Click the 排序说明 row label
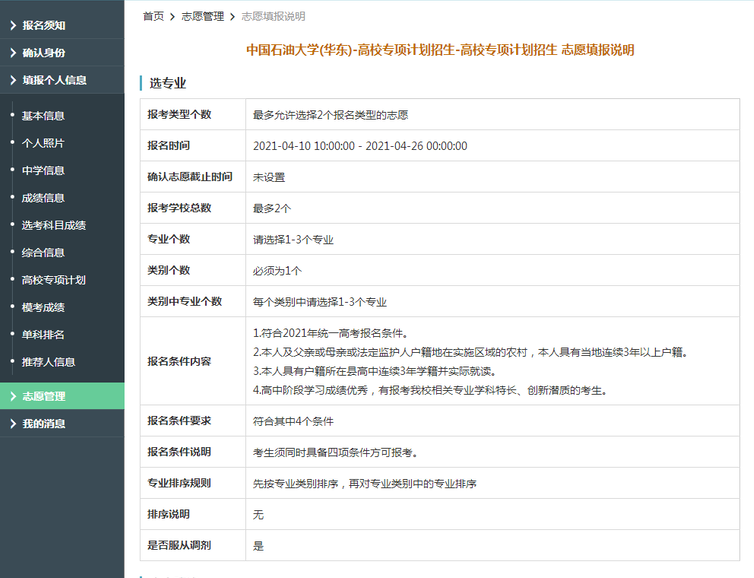754x578 pixels. coord(168,514)
